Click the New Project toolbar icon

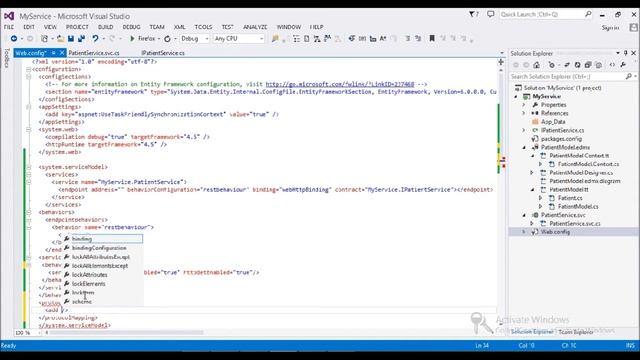pos(44,38)
